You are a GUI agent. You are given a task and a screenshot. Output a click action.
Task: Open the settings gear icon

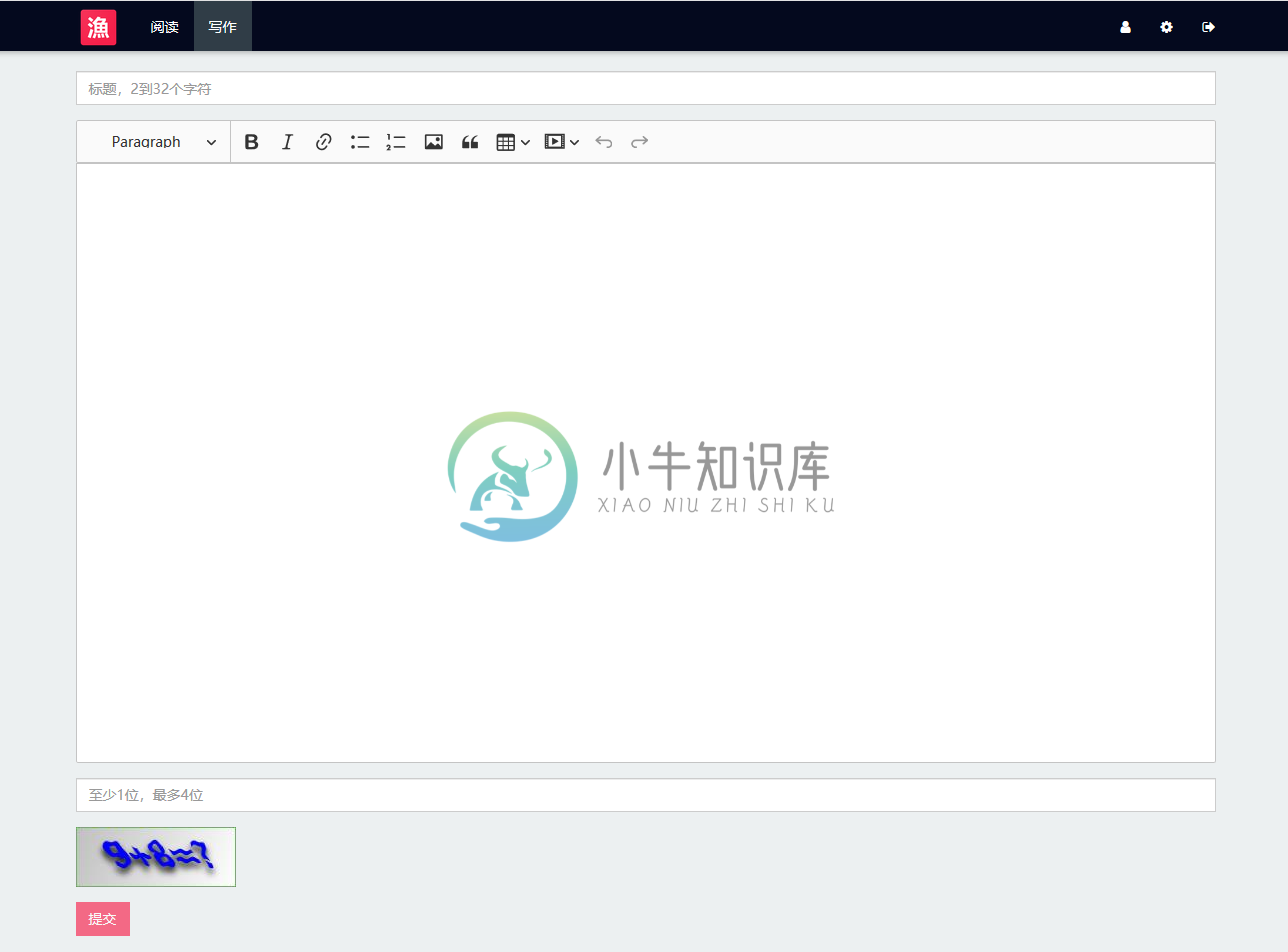pyautogui.click(x=1166, y=27)
